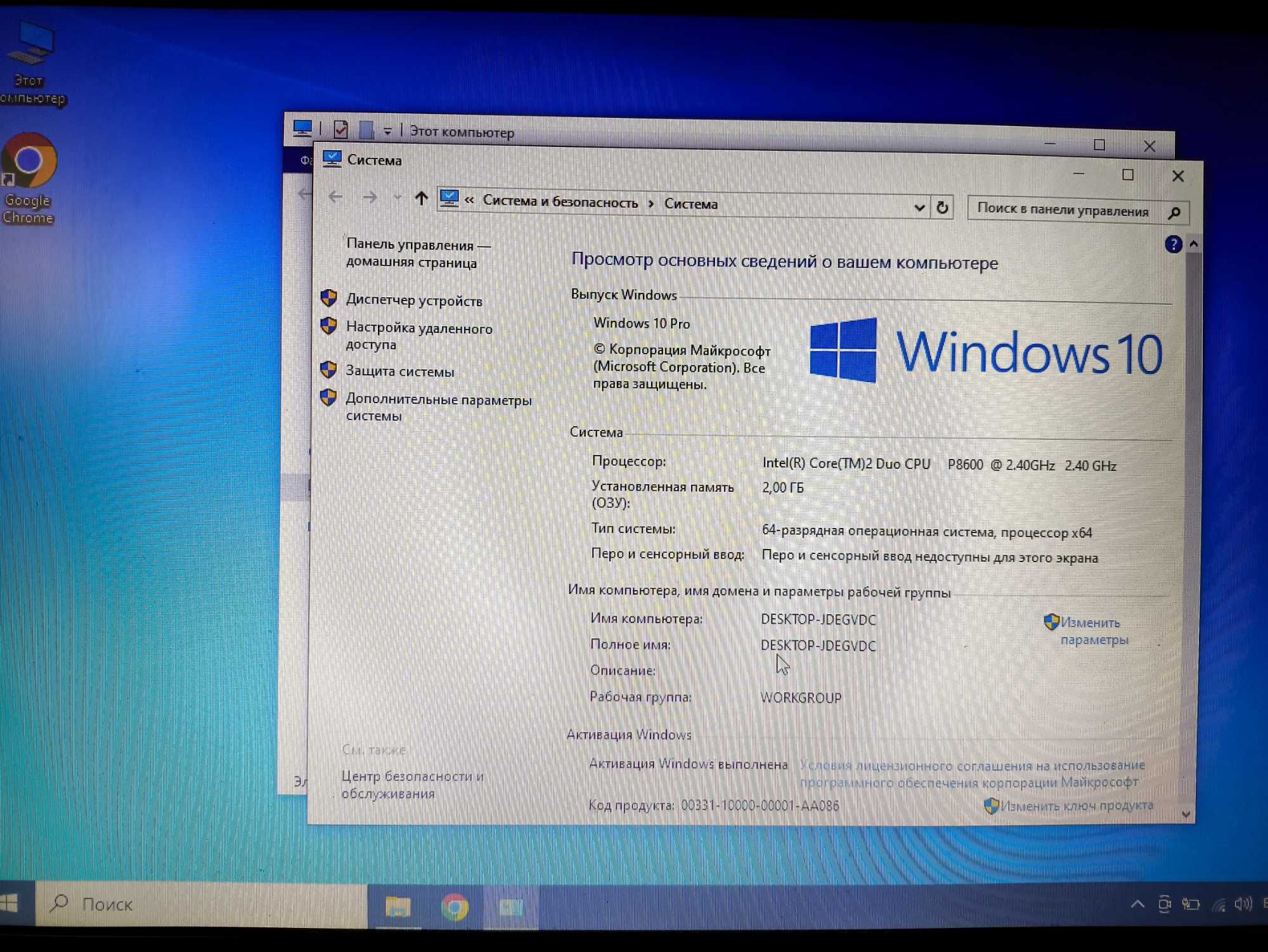Expand the breadcrumb double-chevron in address bar

pos(469,200)
